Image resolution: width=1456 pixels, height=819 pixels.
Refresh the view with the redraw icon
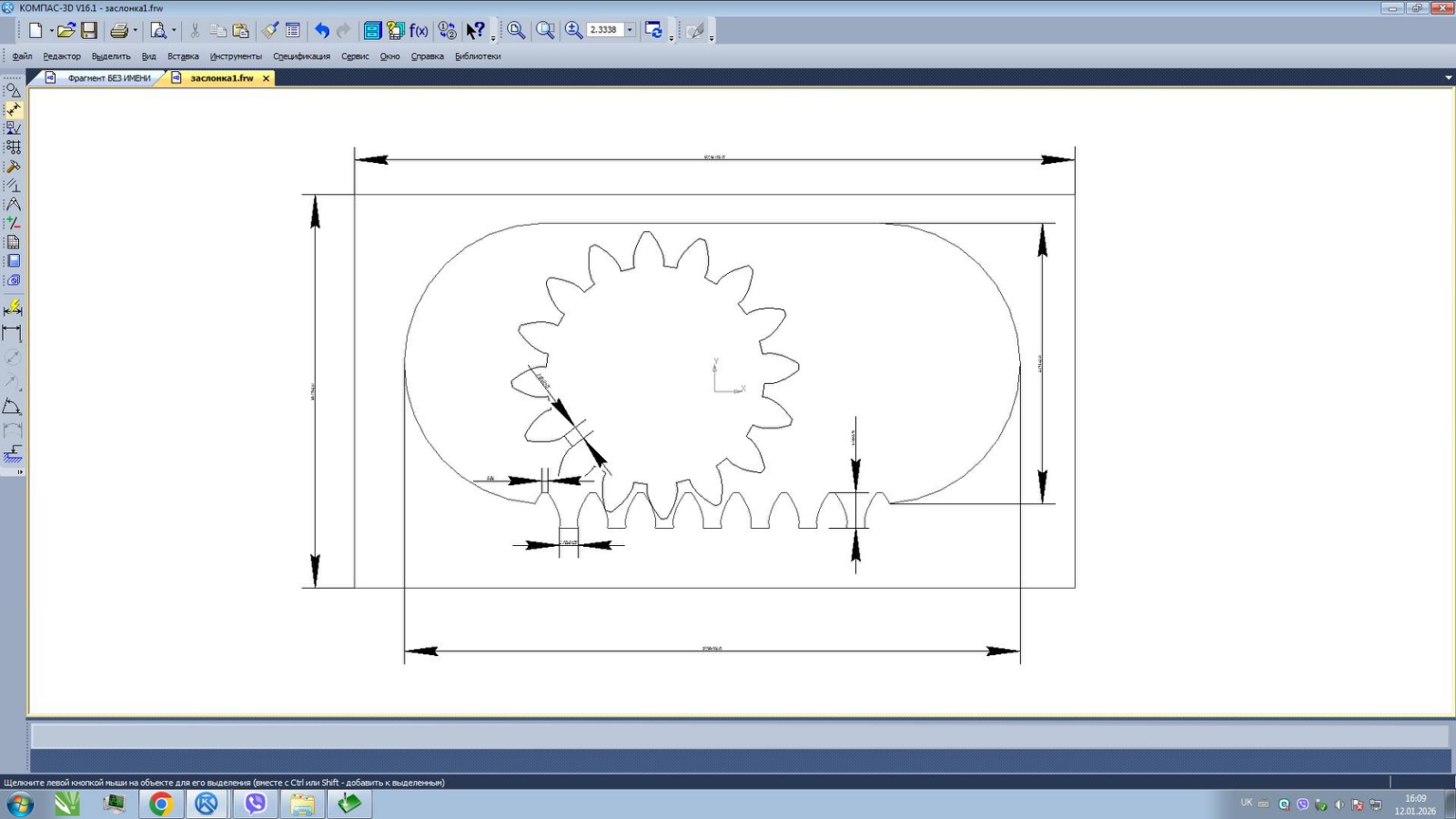click(653, 30)
